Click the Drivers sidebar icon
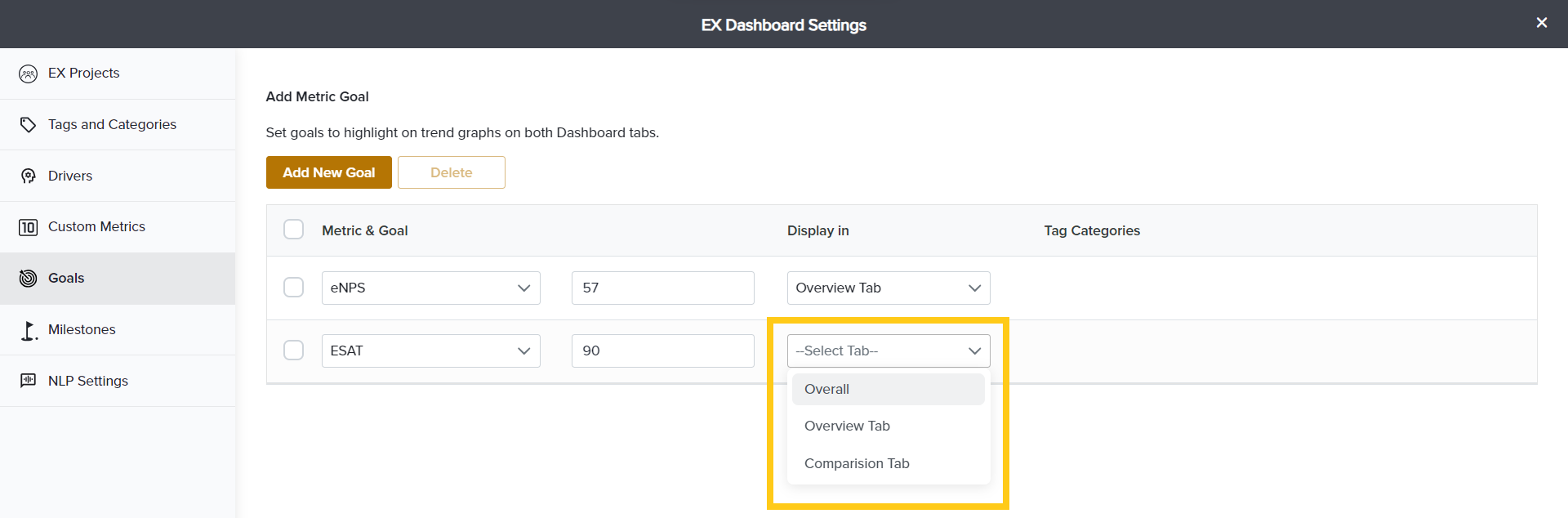1568x518 pixels. (x=28, y=176)
